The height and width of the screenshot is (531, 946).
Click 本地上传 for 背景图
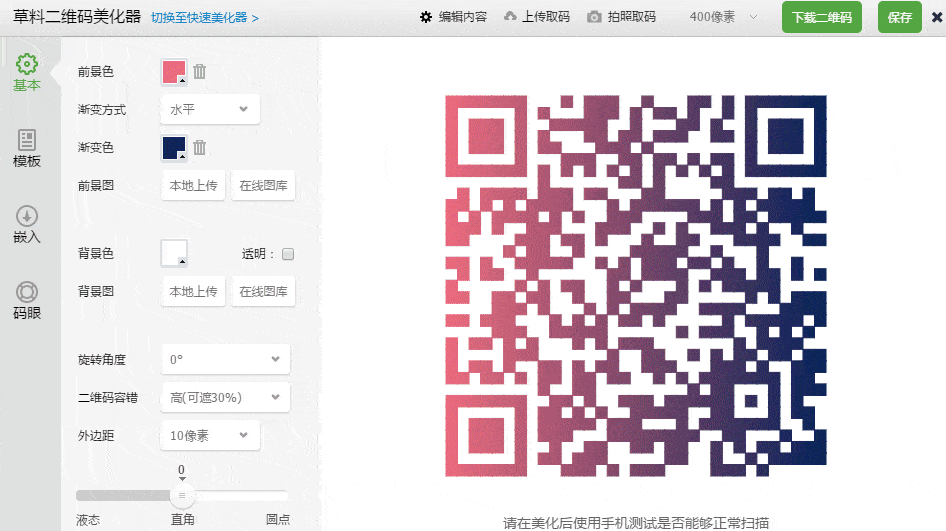[x=193, y=291]
